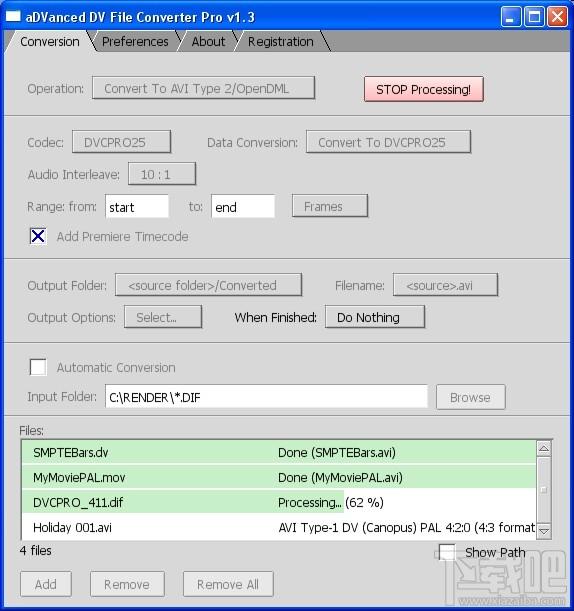The width and height of the screenshot is (574, 611).
Task: Click the 4 files count label
Action: click(x=35, y=550)
